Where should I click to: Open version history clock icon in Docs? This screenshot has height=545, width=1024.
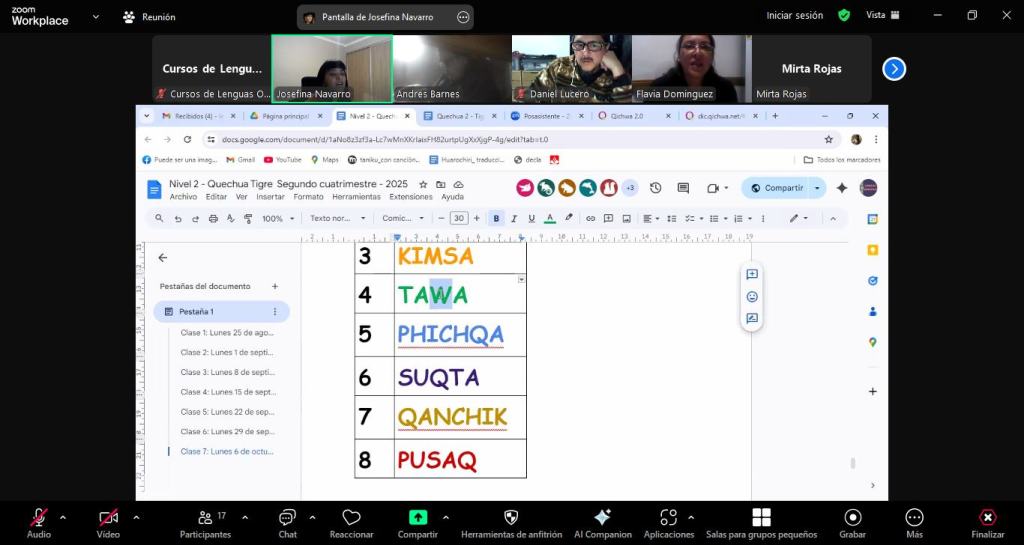(656, 188)
